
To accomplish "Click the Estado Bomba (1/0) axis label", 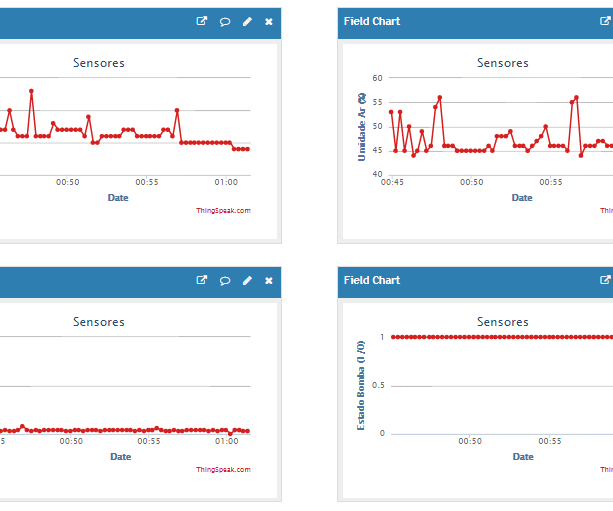I will [x=362, y=386].
